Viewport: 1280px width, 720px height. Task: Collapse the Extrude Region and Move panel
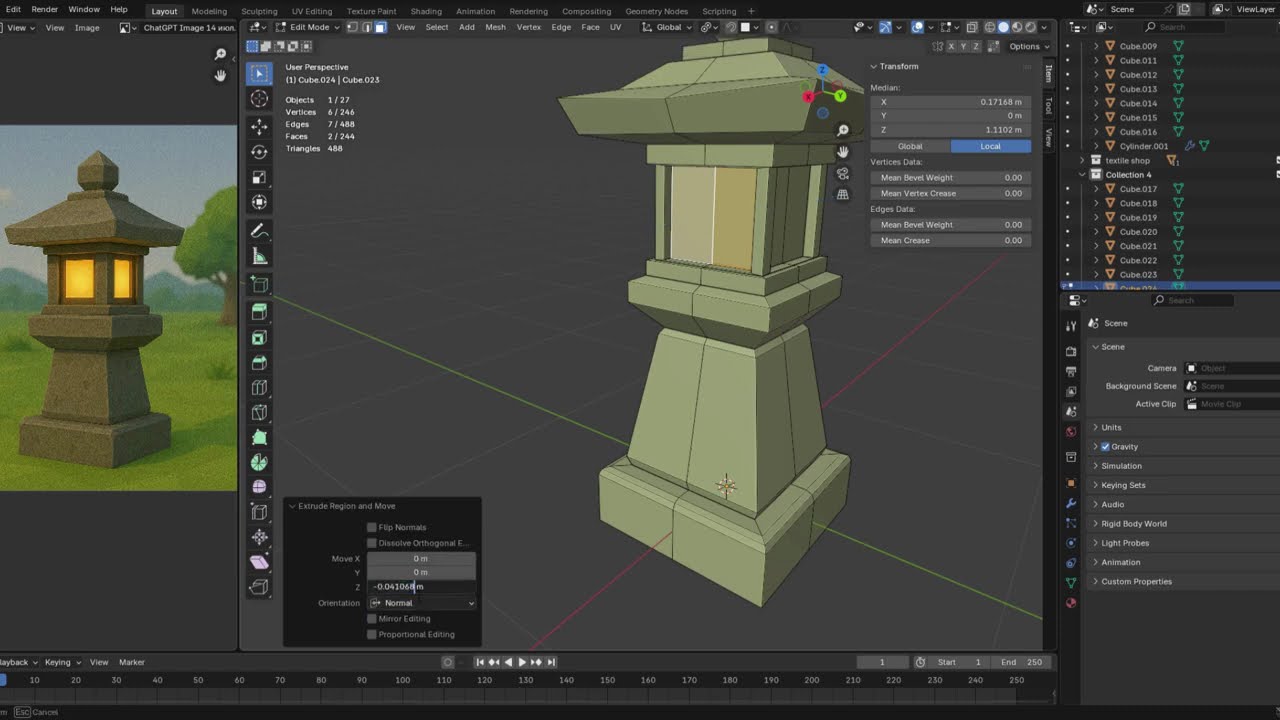click(x=292, y=506)
